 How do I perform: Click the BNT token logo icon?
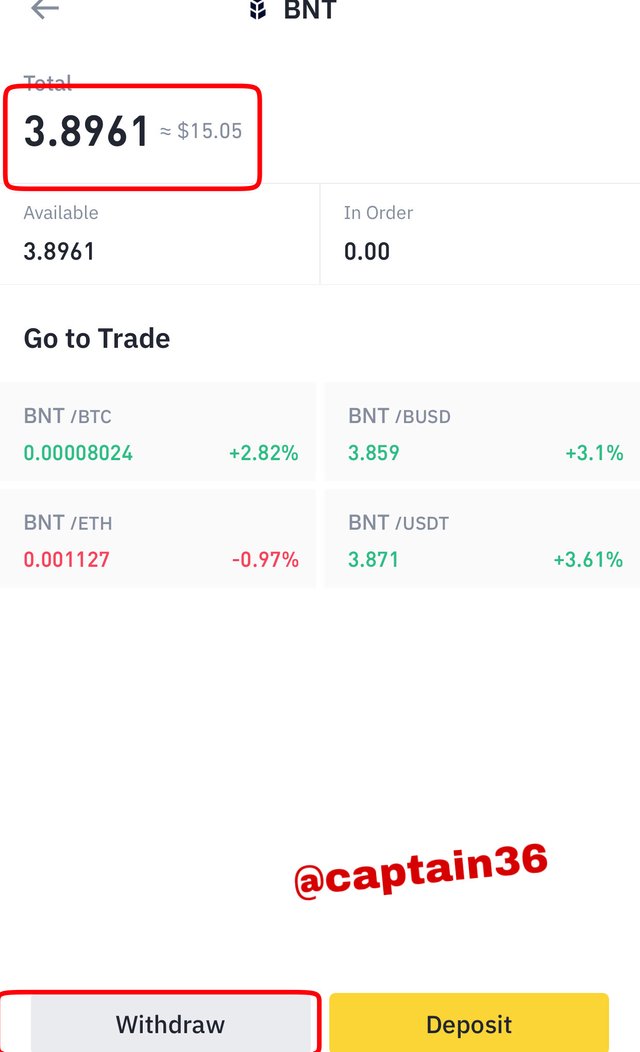[258, 9]
